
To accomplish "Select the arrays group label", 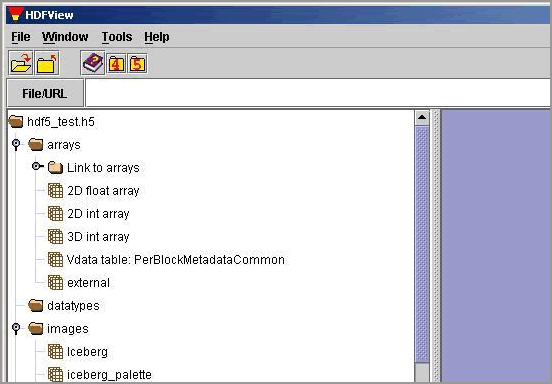I will 64,145.
